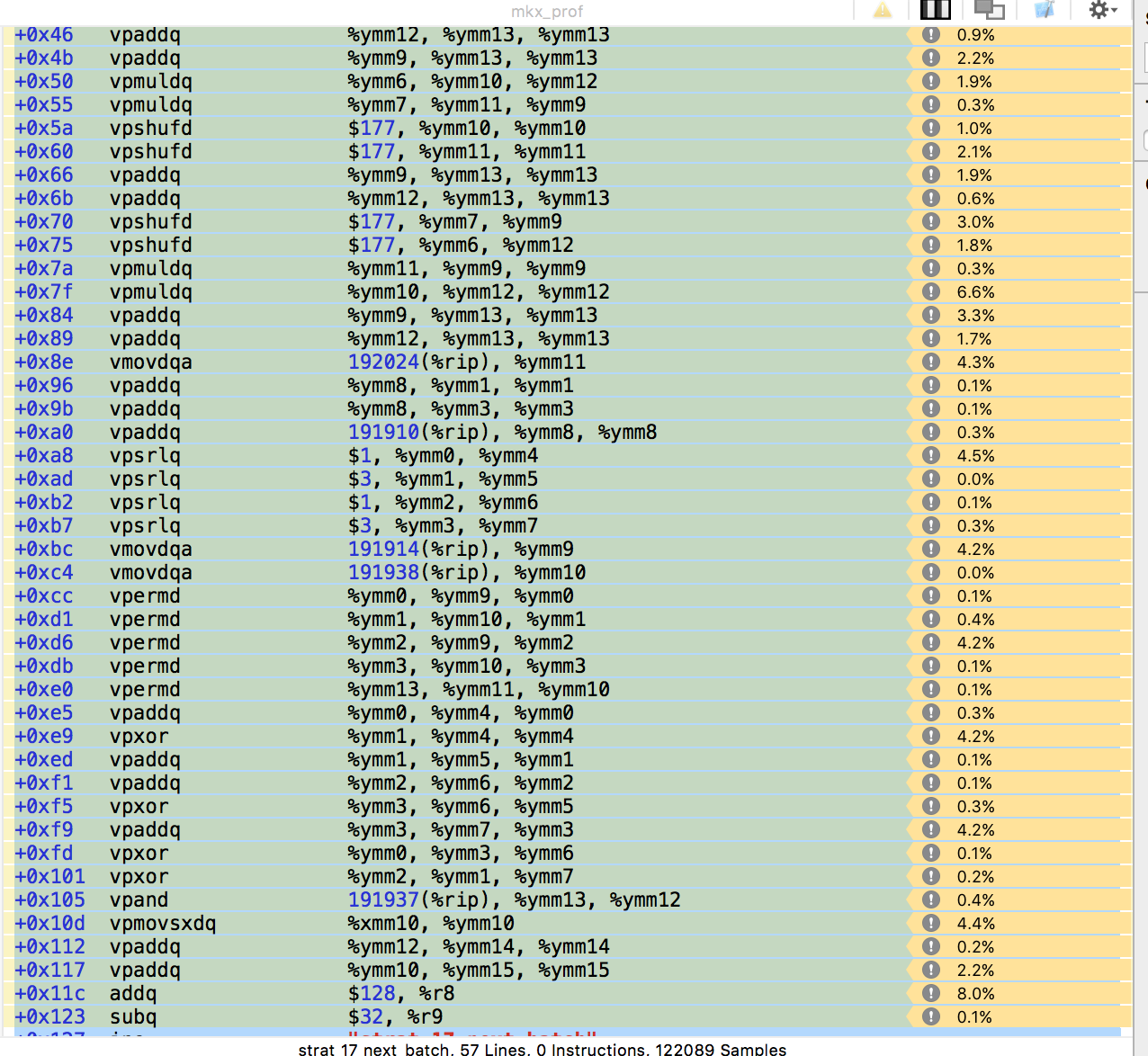Screen dimensions: 1148x1056
Task: Click the overlapping squares view icon
Action: coord(989,10)
